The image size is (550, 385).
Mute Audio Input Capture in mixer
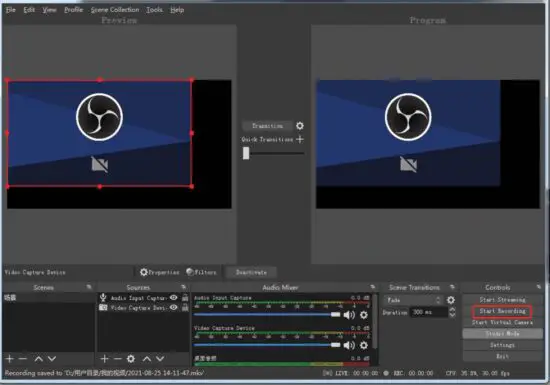(x=349, y=315)
